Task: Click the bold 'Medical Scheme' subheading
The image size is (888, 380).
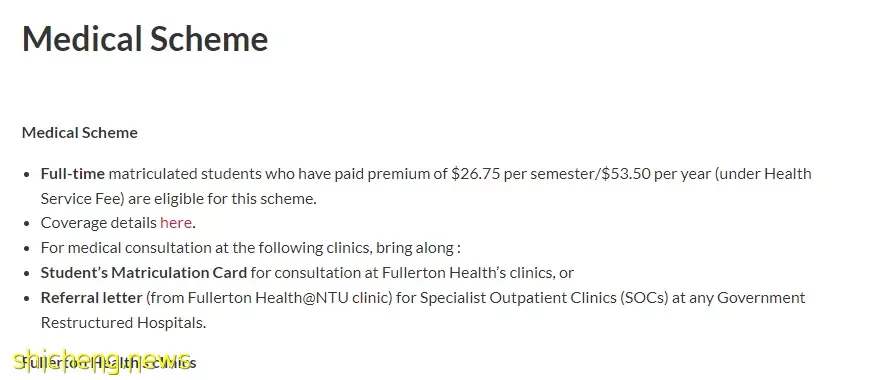Action: point(80,133)
